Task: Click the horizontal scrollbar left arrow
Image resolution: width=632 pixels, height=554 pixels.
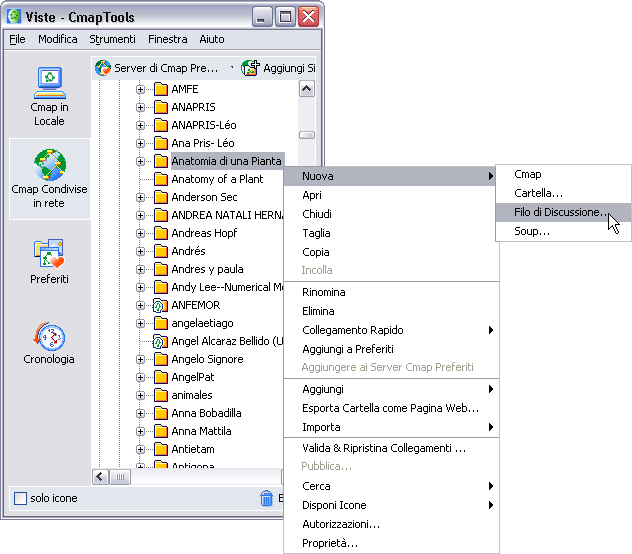Action: pyautogui.click(x=100, y=477)
